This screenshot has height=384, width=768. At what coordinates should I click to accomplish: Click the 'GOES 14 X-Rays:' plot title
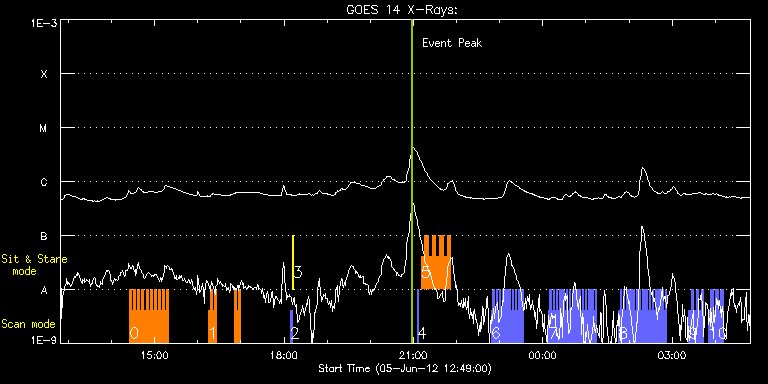tap(402, 10)
